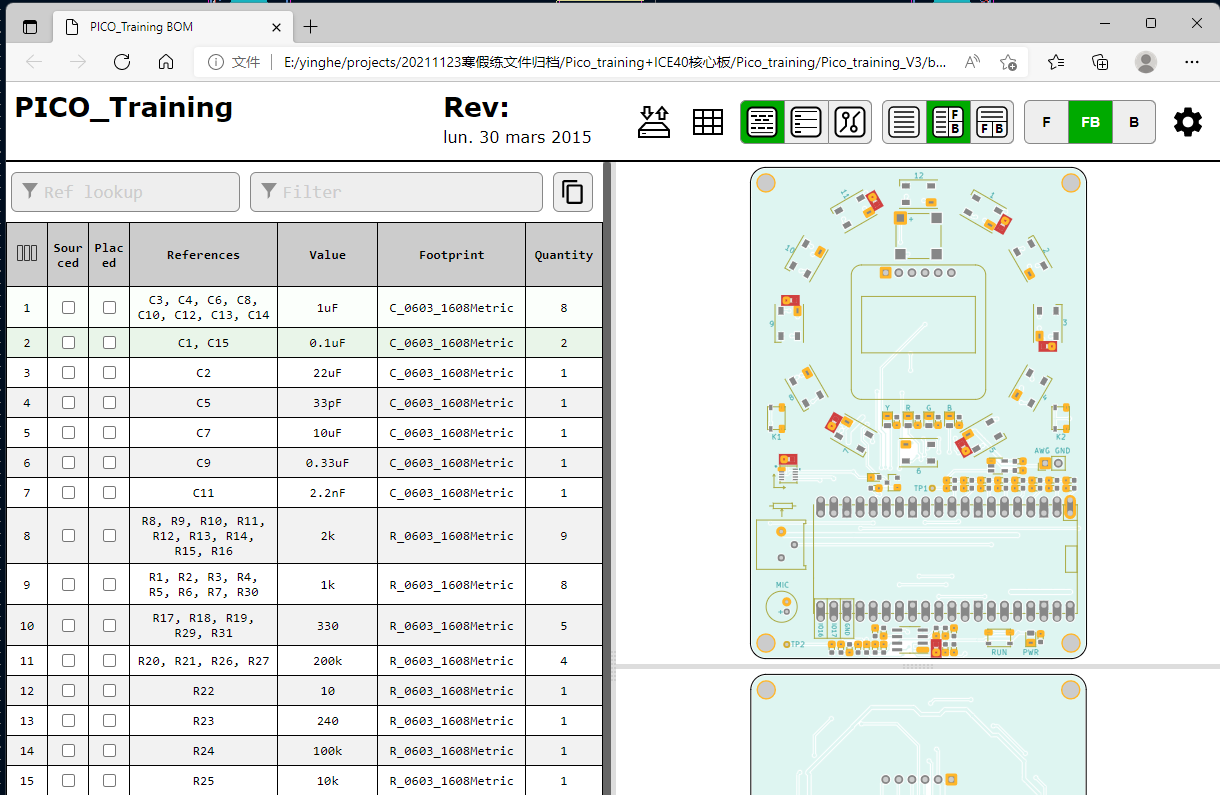Focus the Filter input field
The image size is (1220, 795).
coord(396,192)
